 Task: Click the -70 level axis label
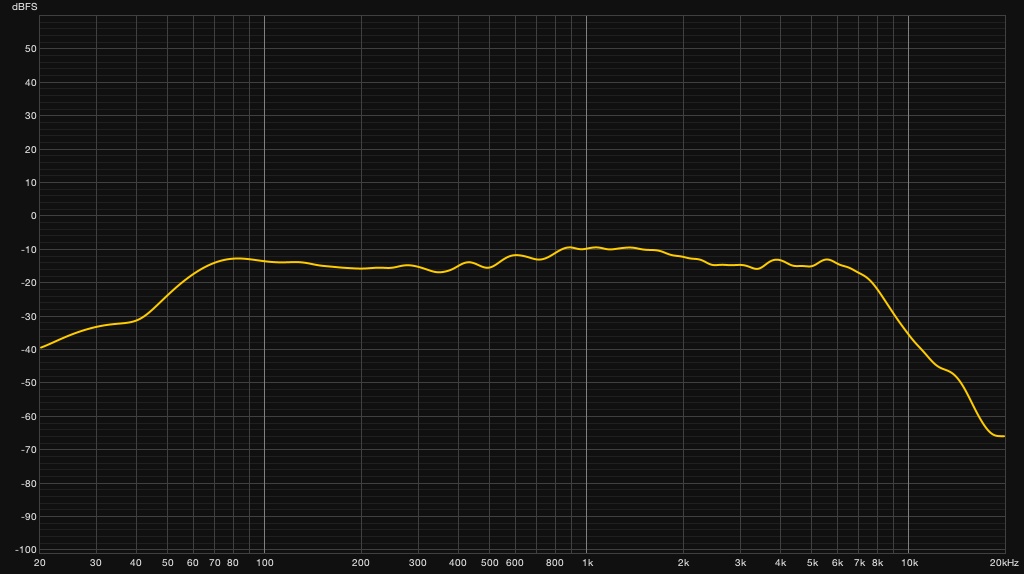click(29, 450)
